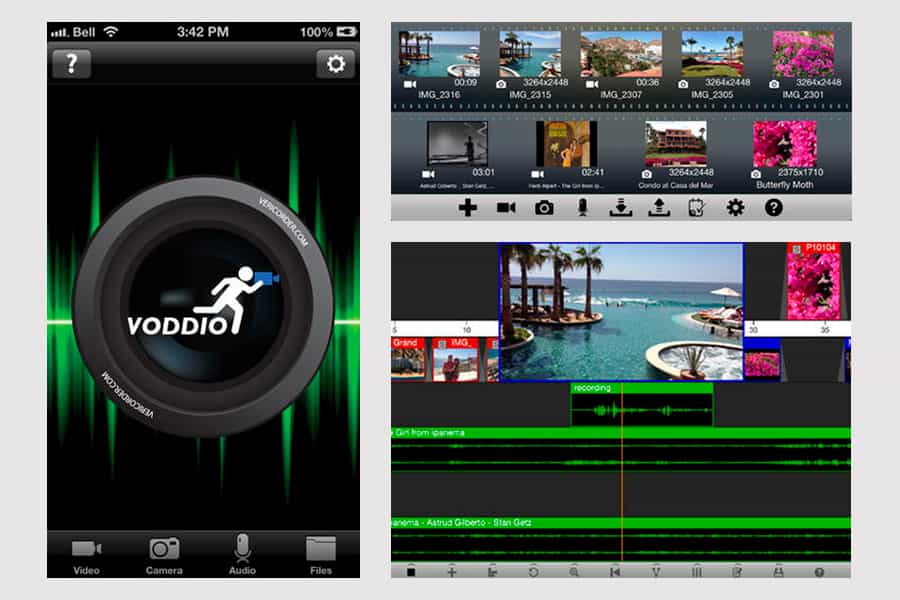Click the undo arrow in timeline toolbar
This screenshot has width=900, height=600.
tap(533, 572)
